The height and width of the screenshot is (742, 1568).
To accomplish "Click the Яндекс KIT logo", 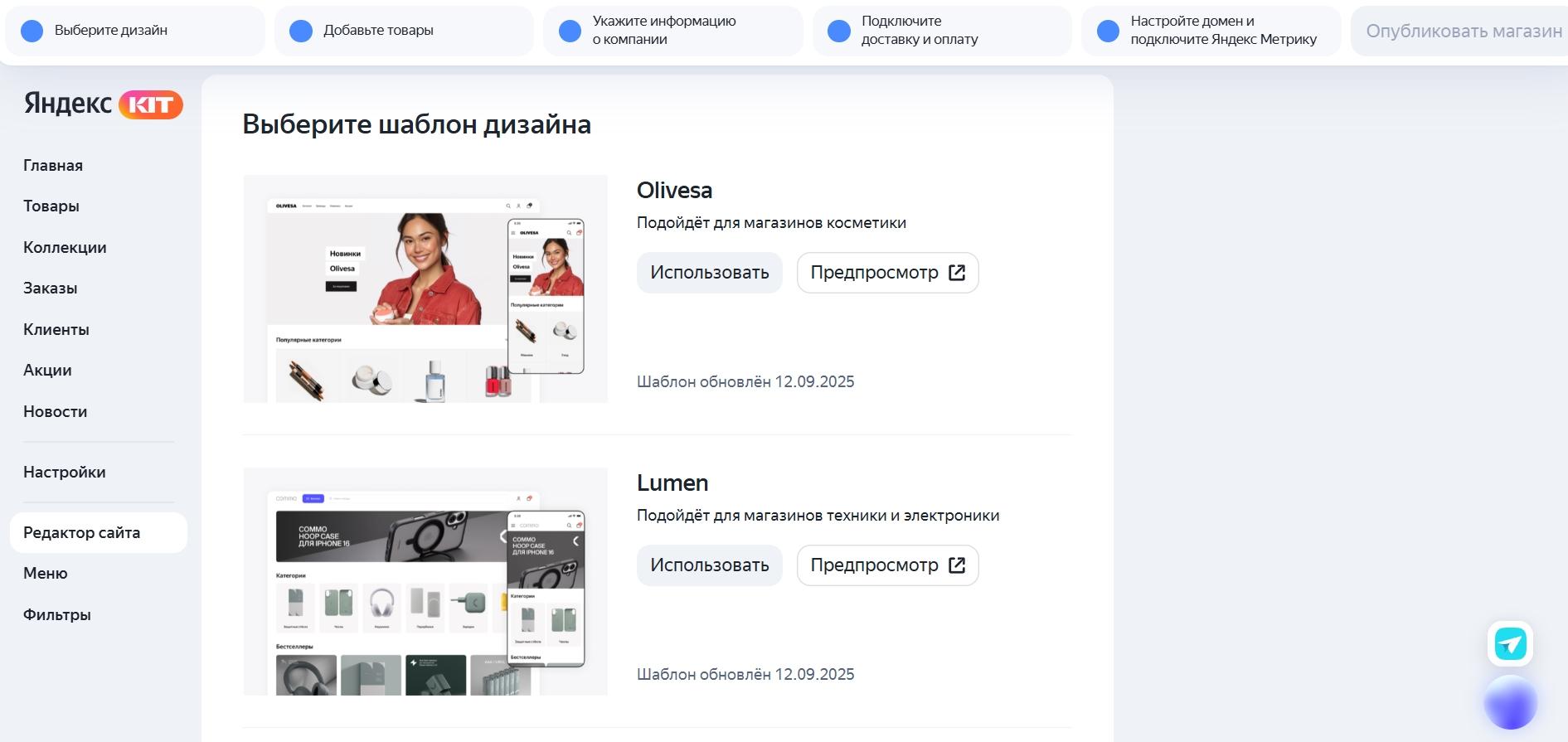I will [x=103, y=104].
